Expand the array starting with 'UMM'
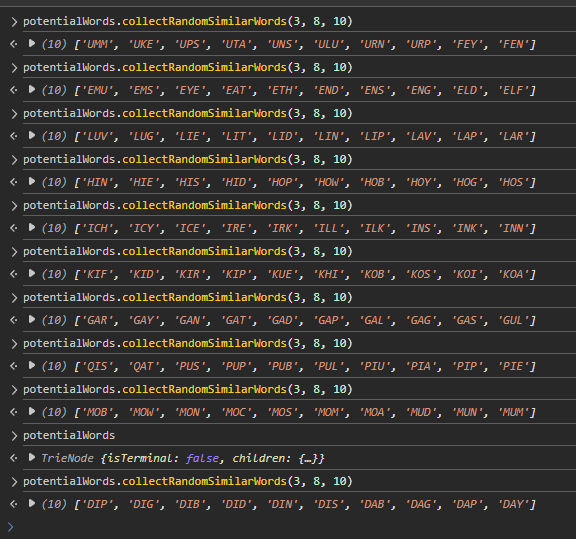Image resolution: width=576 pixels, height=539 pixels. click(x=32, y=44)
